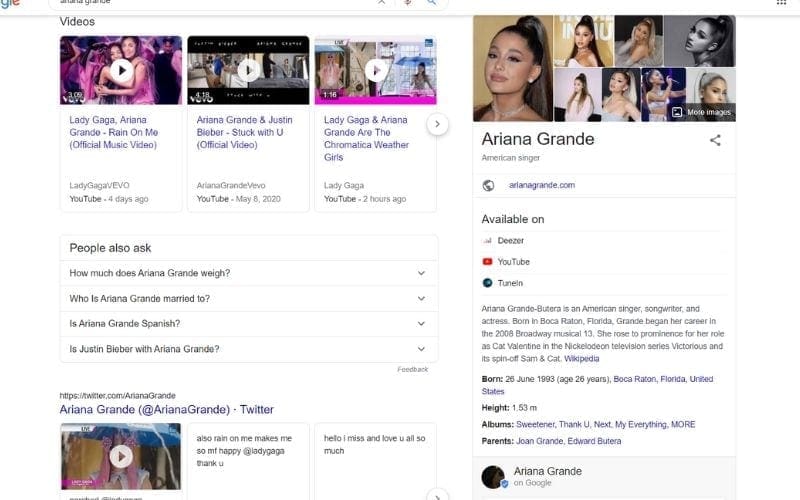800x500 pixels.
Task: Open the gold-background image thumbnail
Action: point(583,41)
